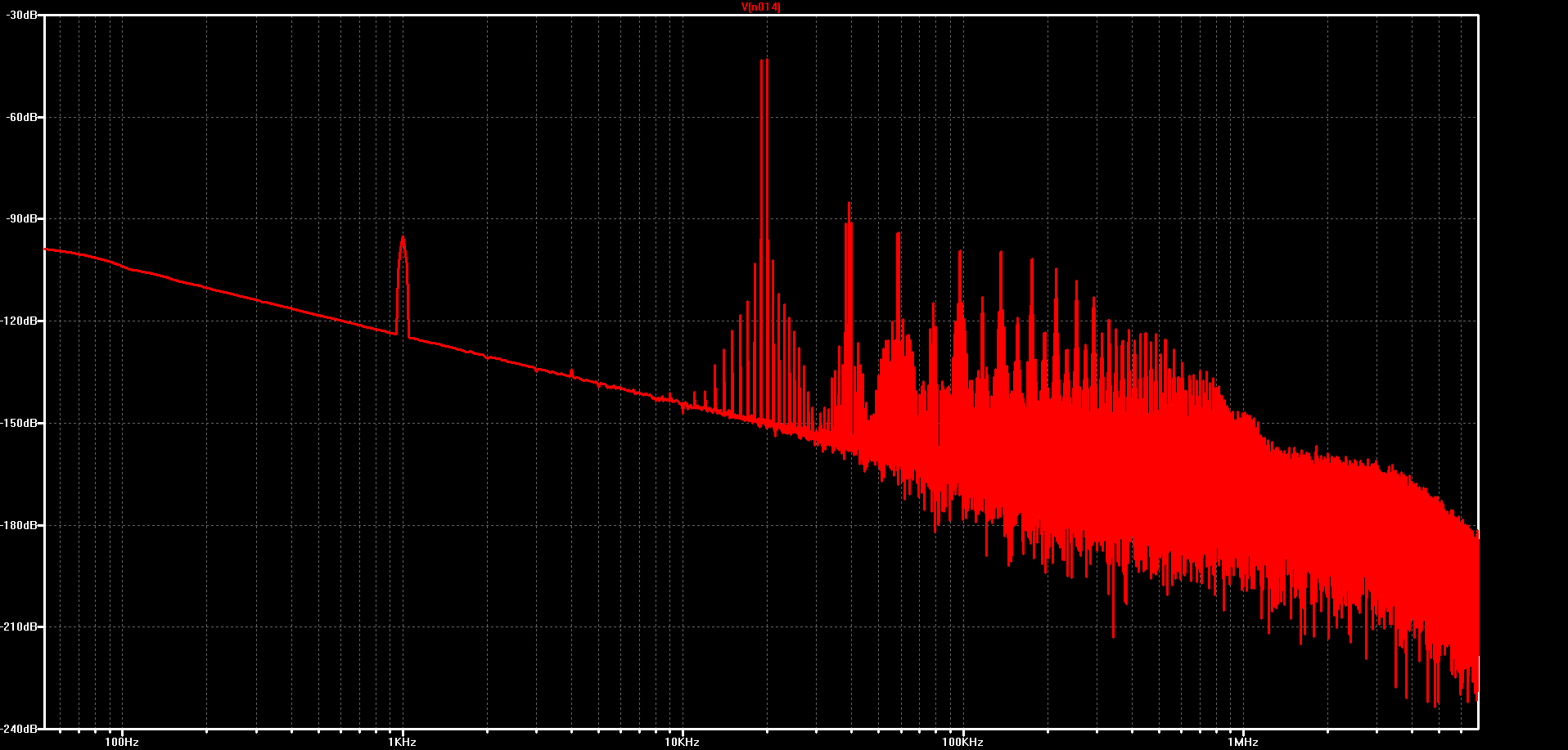This screenshot has width=1568, height=750.
Task: Select the -90dB vertical axis label
Action: coord(21,219)
